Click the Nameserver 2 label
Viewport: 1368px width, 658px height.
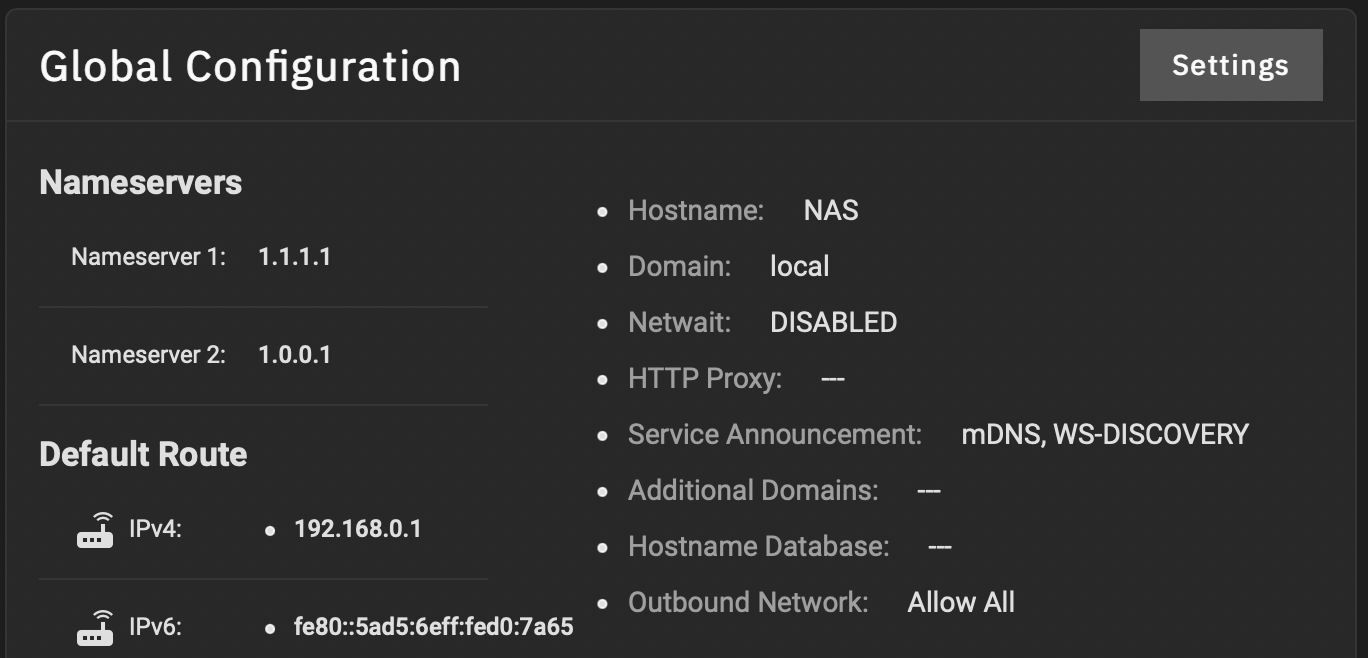pos(149,355)
